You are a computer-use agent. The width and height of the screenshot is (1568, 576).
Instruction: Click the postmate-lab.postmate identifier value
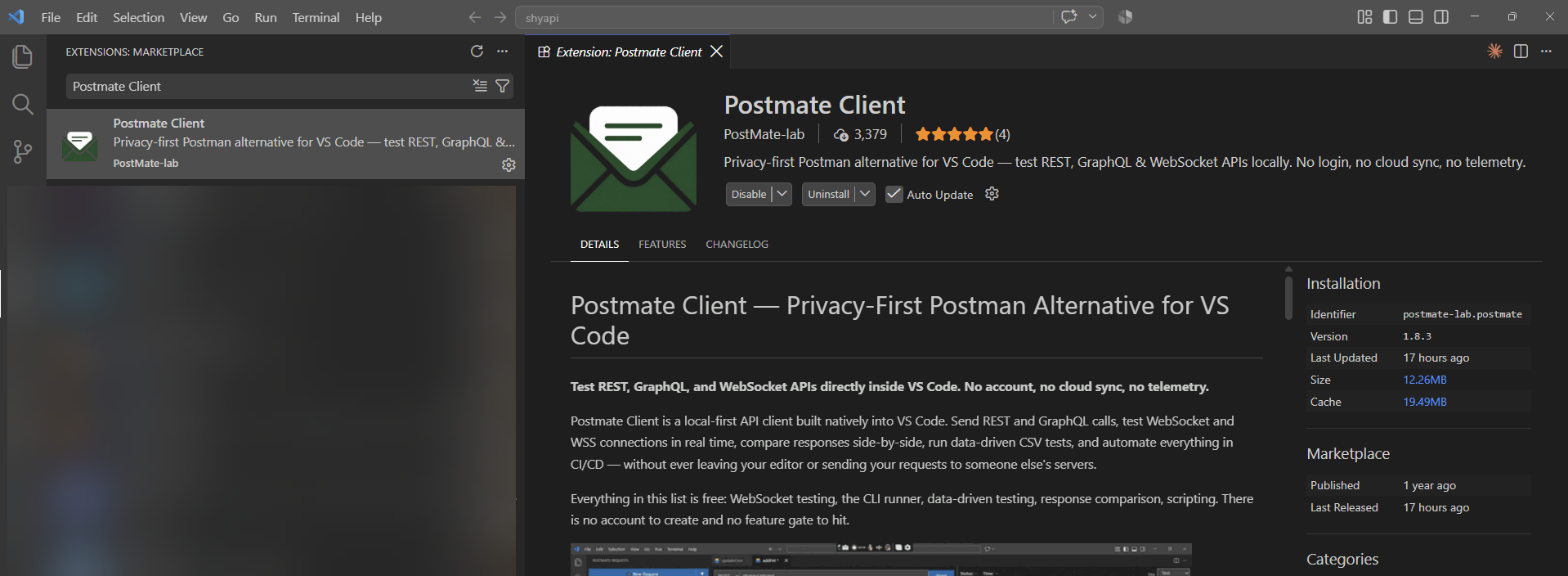[1462, 314]
